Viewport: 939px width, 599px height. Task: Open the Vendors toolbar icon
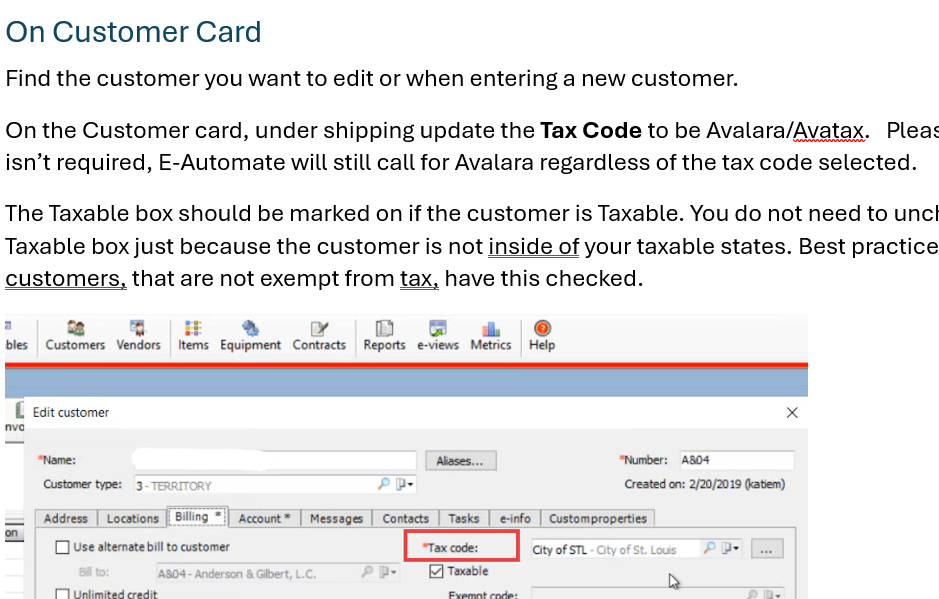(x=138, y=335)
